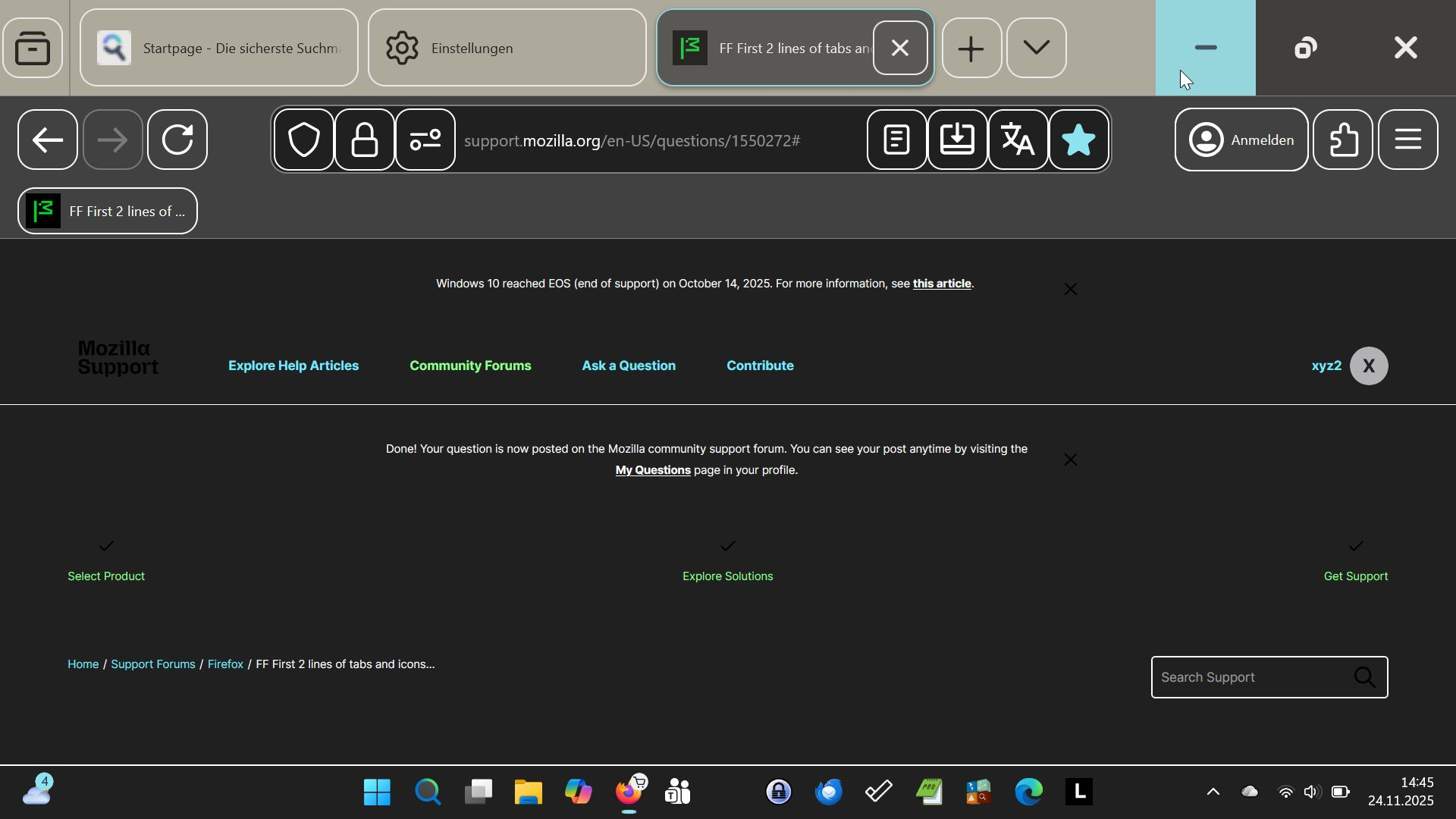Open Community Forums navigation link
This screenshot has height=819, width=1456.
coord(470,366)
